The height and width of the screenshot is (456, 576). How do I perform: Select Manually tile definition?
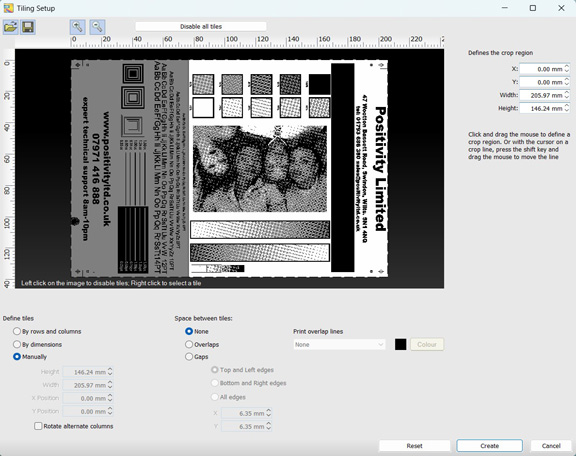coord(30,357)
